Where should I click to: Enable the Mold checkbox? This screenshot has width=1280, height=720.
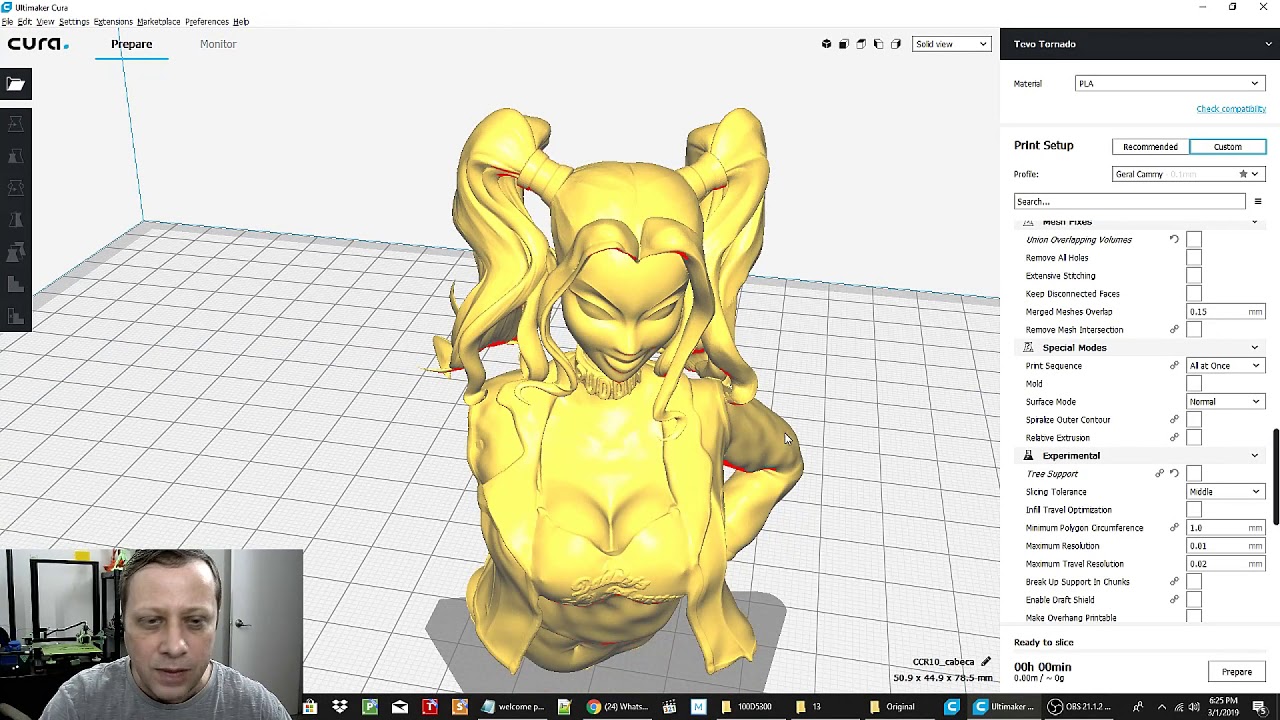coord(1194,384)
